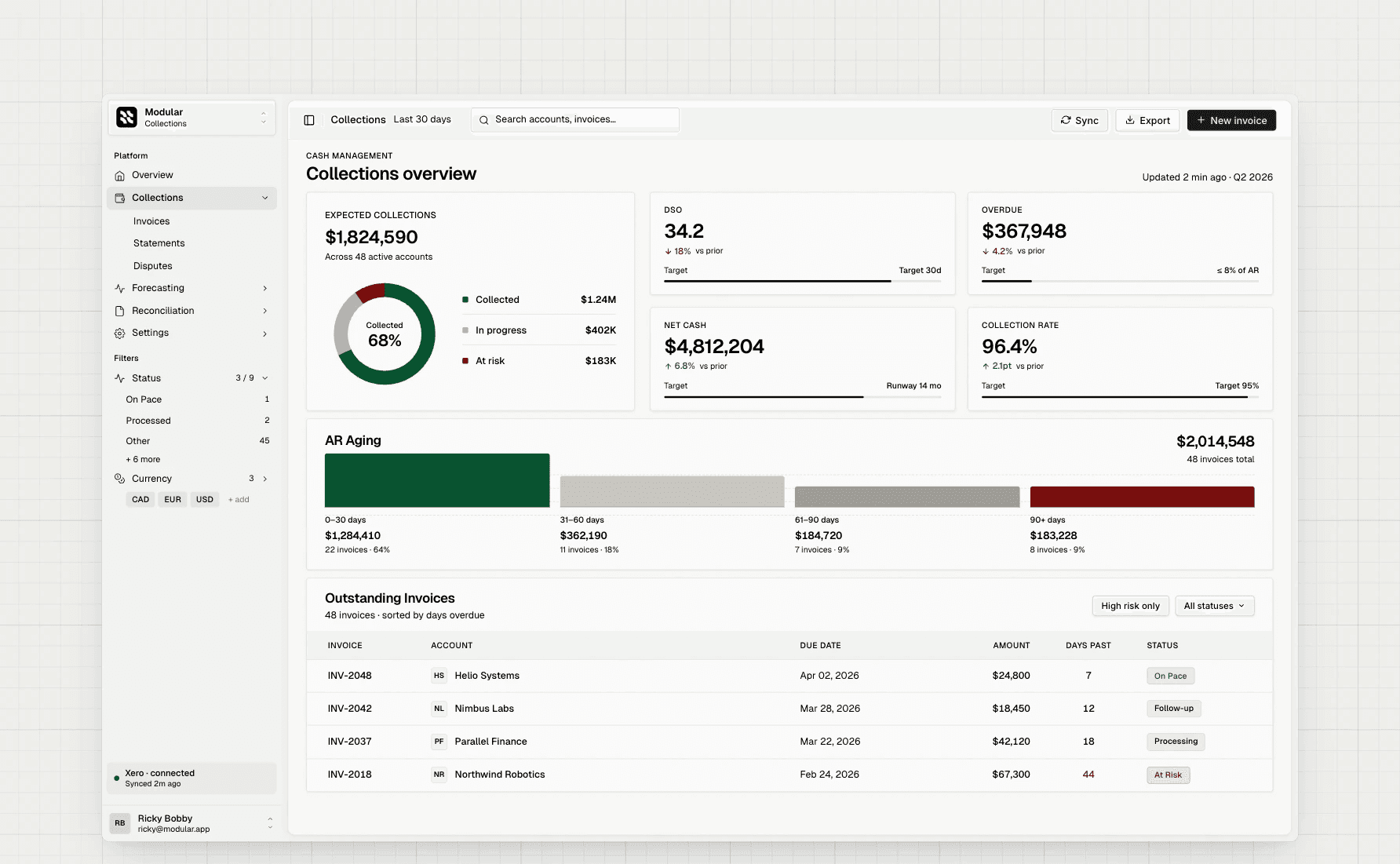Expand the Reconciliation submenu chevron
Image resolution: width=1400 pixels, height=864 pixels.
coord(265,311)
